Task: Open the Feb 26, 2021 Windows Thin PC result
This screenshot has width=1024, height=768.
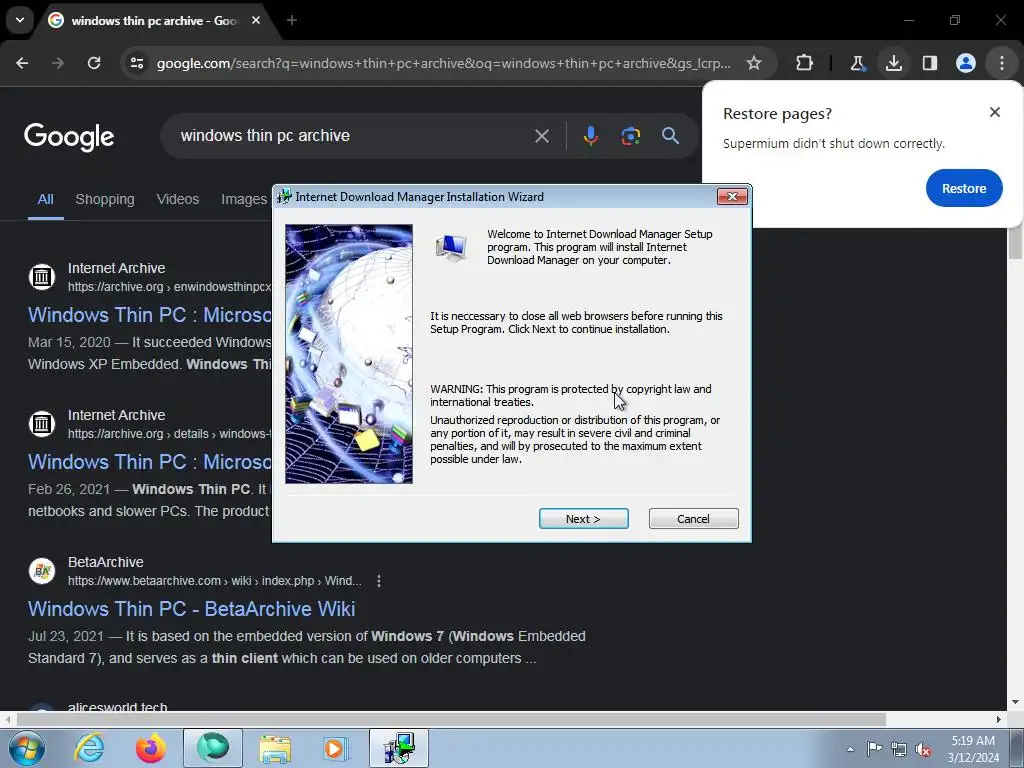Action: click(x=149, y=462)
